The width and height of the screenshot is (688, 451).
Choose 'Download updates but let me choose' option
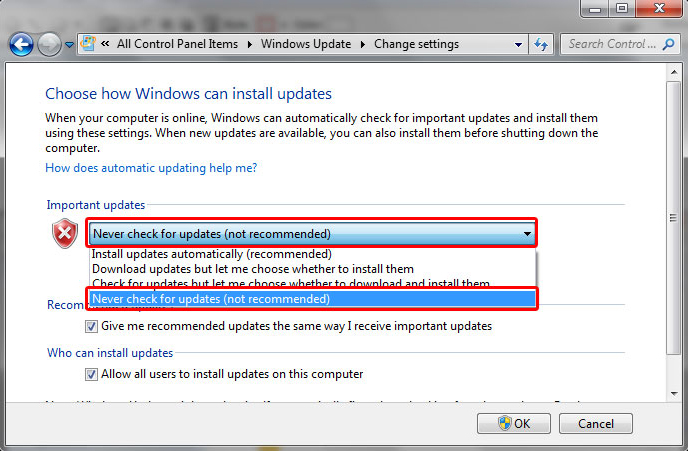pos(252,269)
